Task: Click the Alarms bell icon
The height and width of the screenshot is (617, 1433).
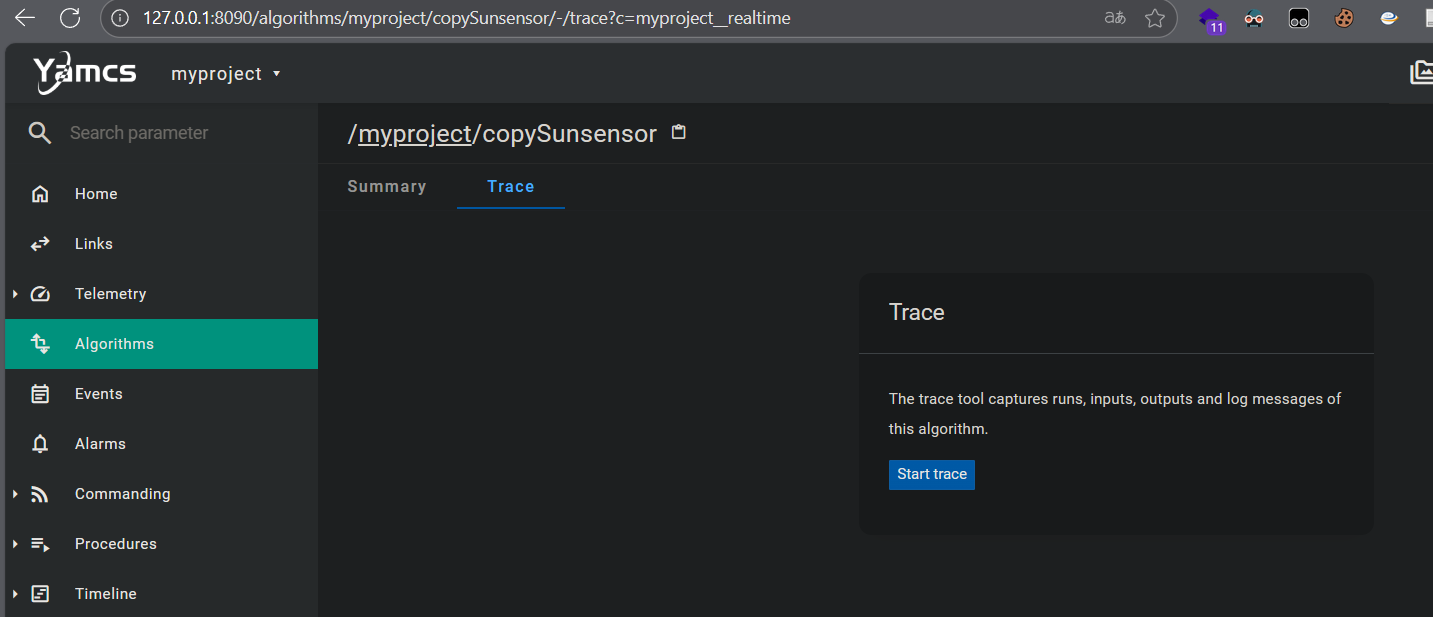Action: tap(40, 444)
